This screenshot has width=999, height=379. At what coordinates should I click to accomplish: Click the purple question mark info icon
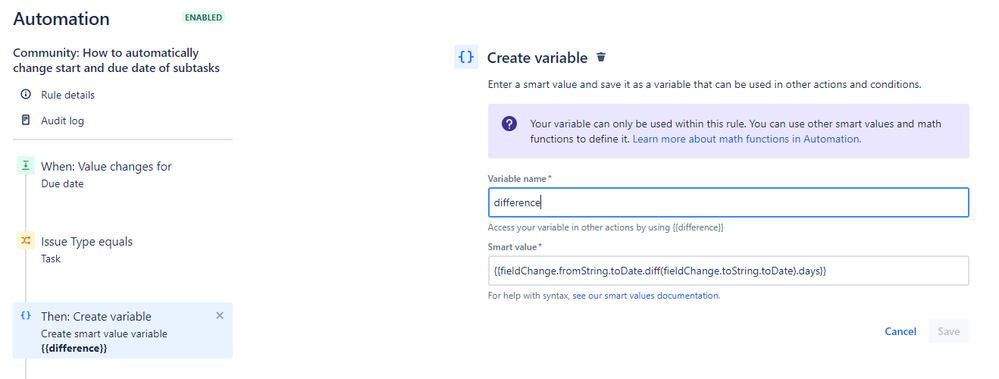point(509,124)
